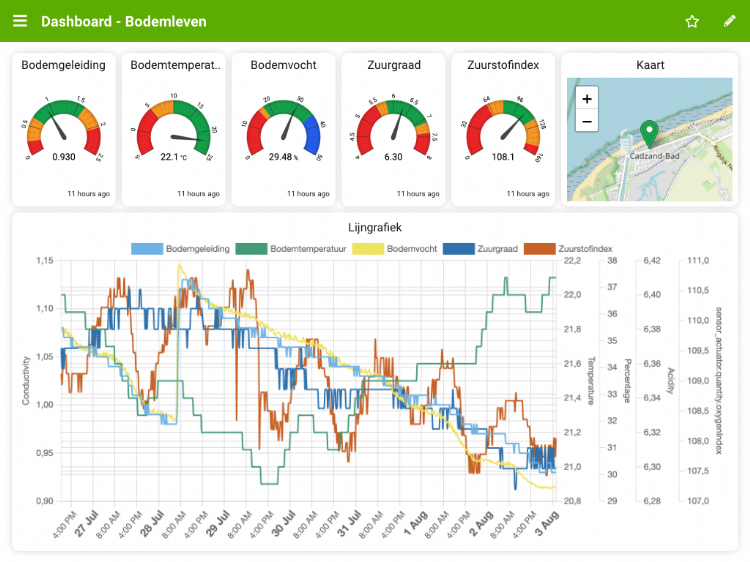Click the Zuurgraad gauge reading 6.30
This screenshot has width=750, height=562.
(x=393, y=130)
